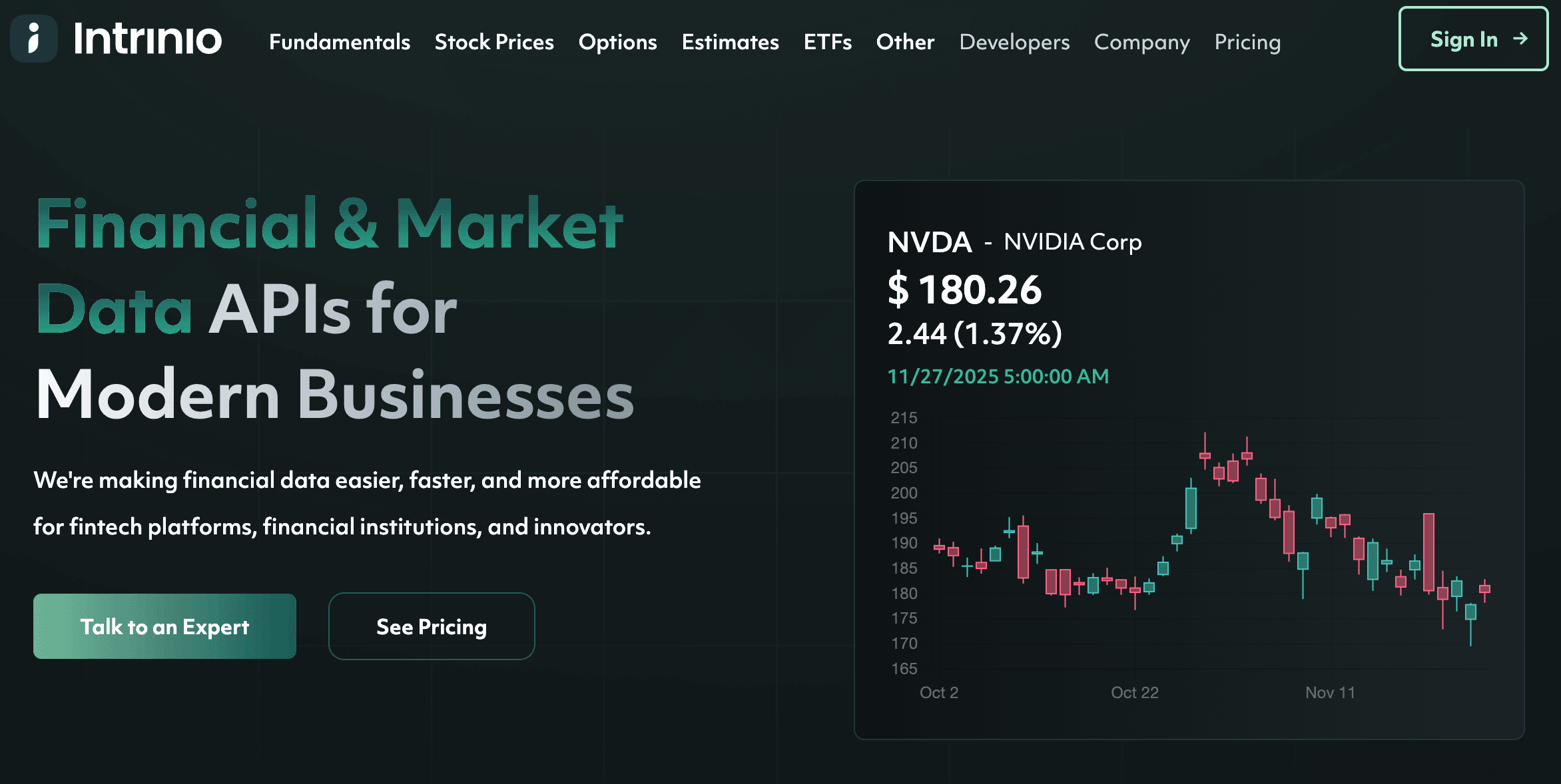This screenshot has width=1561, height=784.
Task: Click the 11/27/2025 timestamp on chart card
Action: [x=998, y=377]
